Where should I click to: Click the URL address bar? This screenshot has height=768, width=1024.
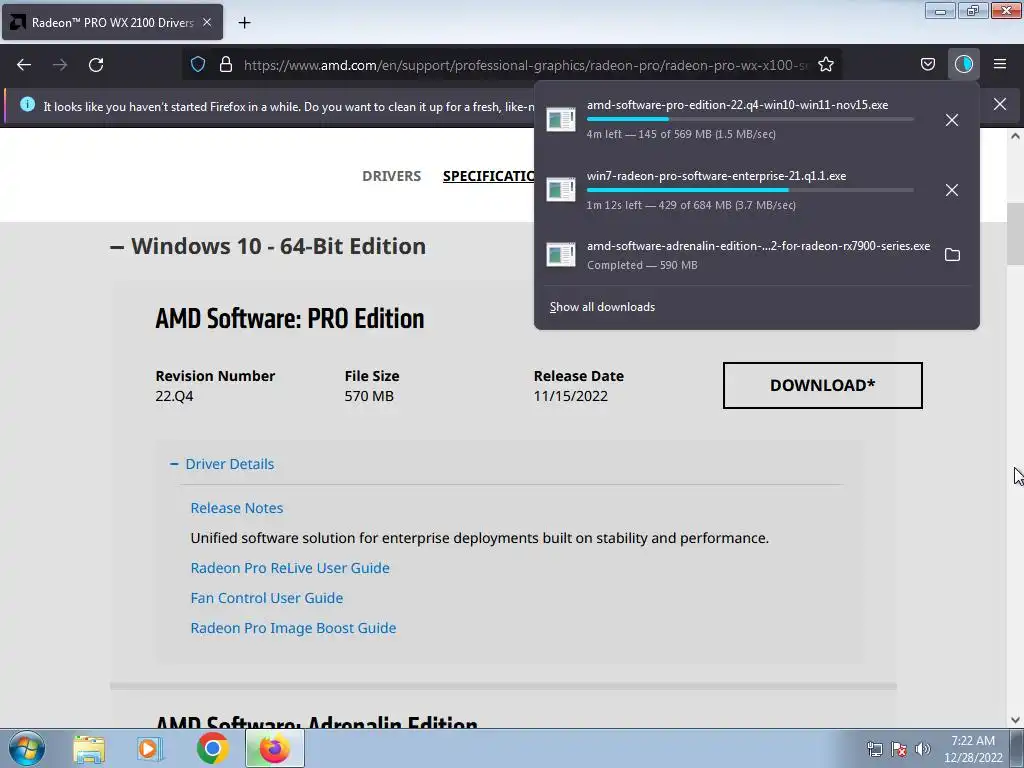point(511,64)
